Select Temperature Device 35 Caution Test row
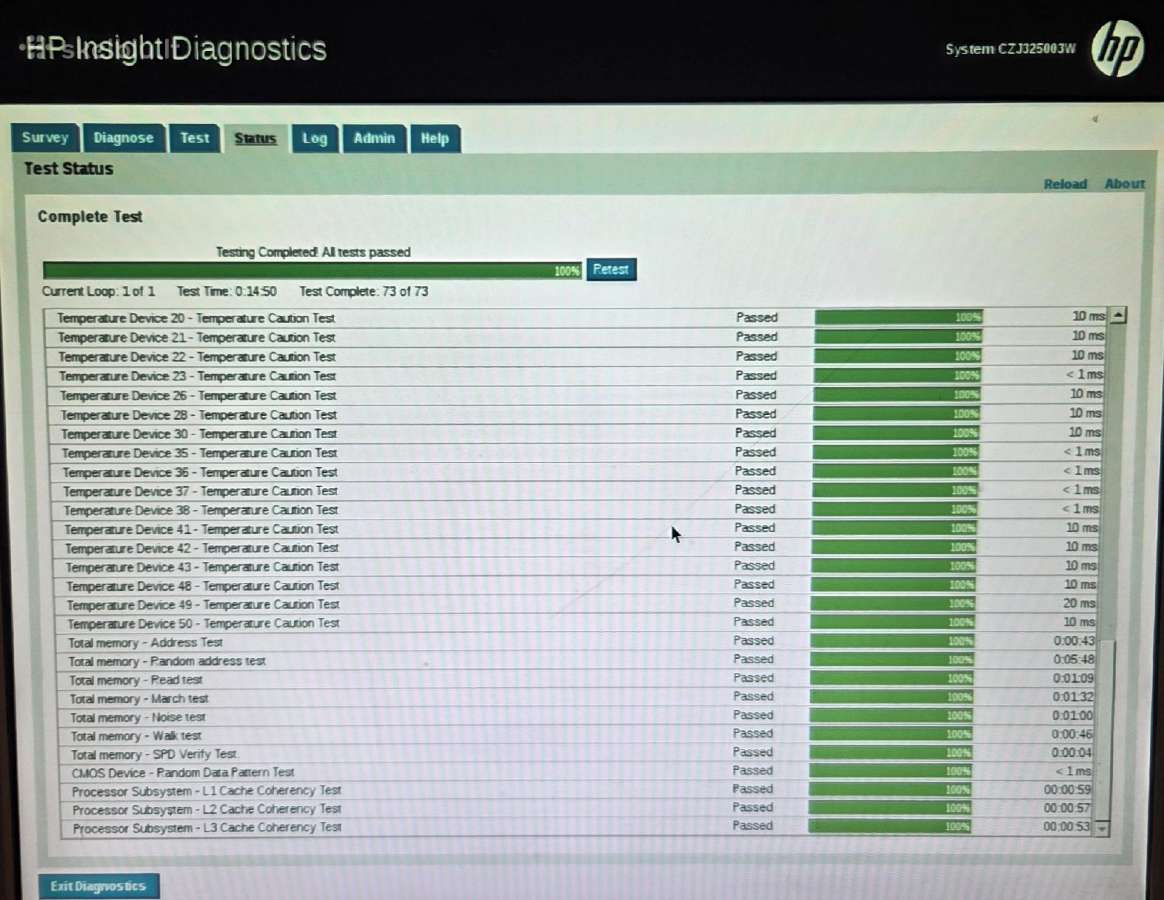This screenshot has height=900, width=1164. [576, 452]
